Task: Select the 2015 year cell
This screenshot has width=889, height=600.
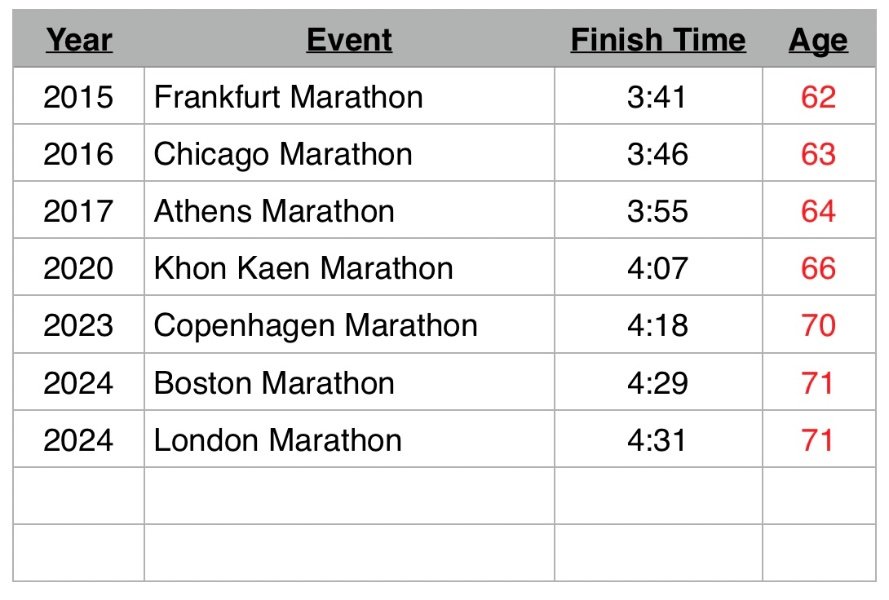Action: pos(79,97)
